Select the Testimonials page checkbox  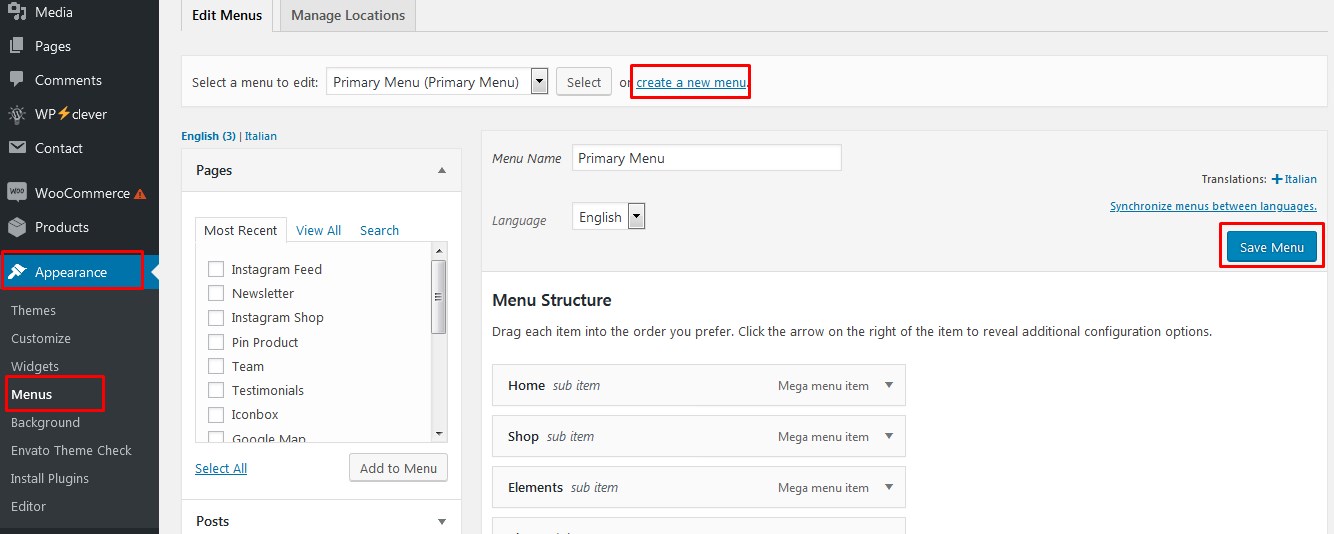[215, 390]
